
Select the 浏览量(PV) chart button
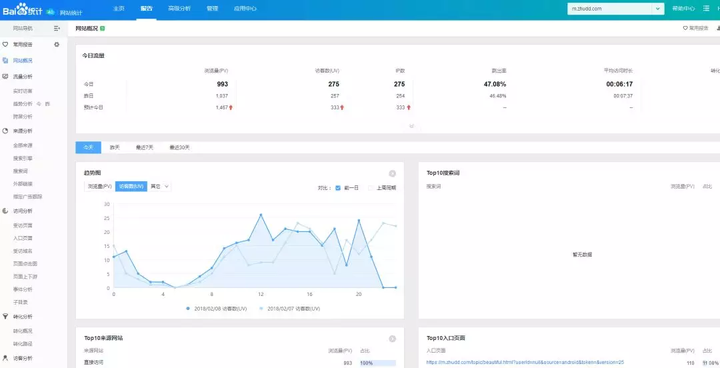click(100, 186)
